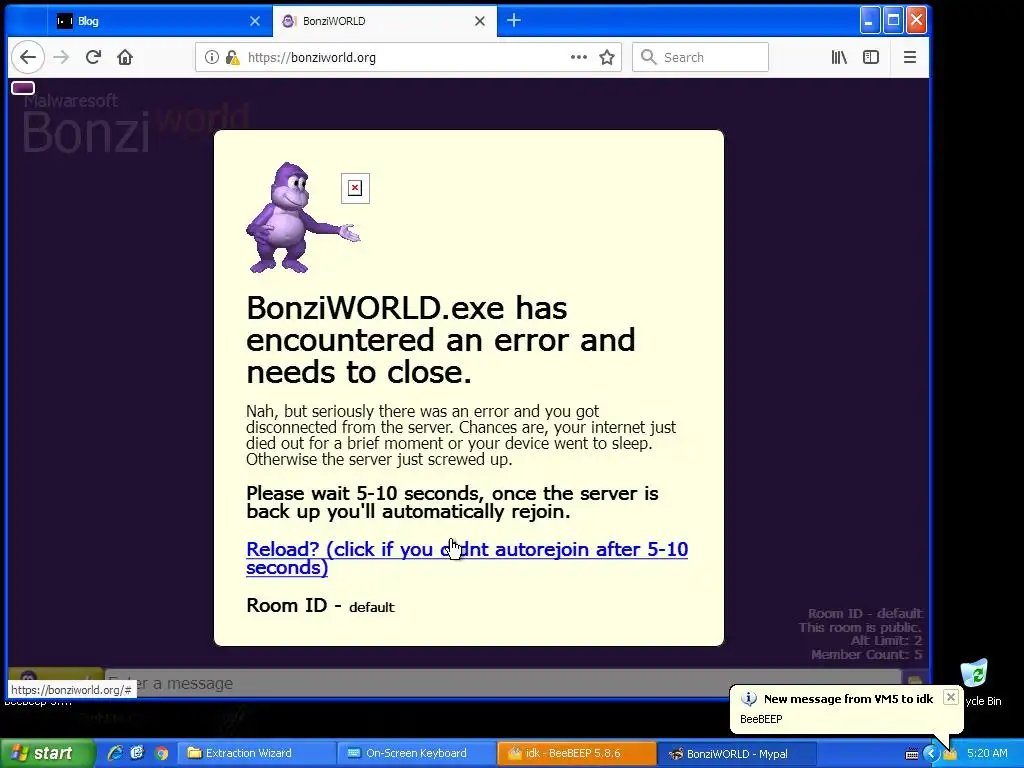Open the middle quick launch globe icon

137,753
